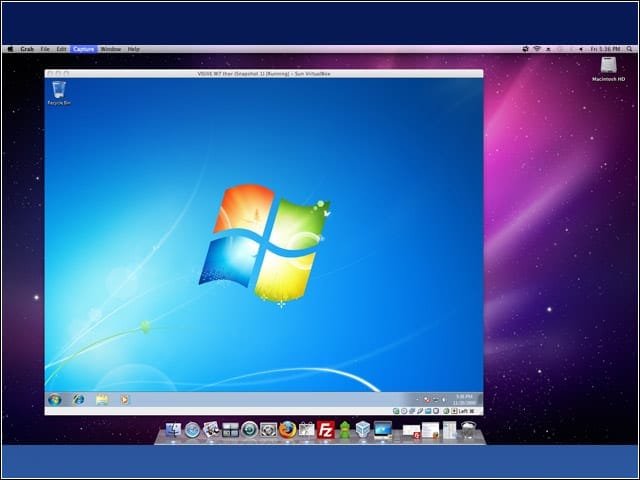
Task: Open Finder from the Dock
Action: click(173, 431)
